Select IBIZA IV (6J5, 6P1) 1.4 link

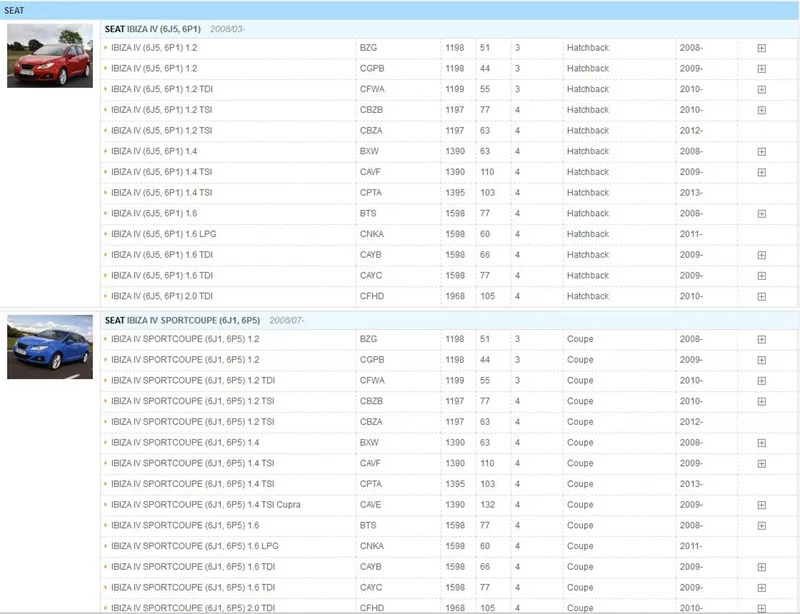[x=154, y=152]
